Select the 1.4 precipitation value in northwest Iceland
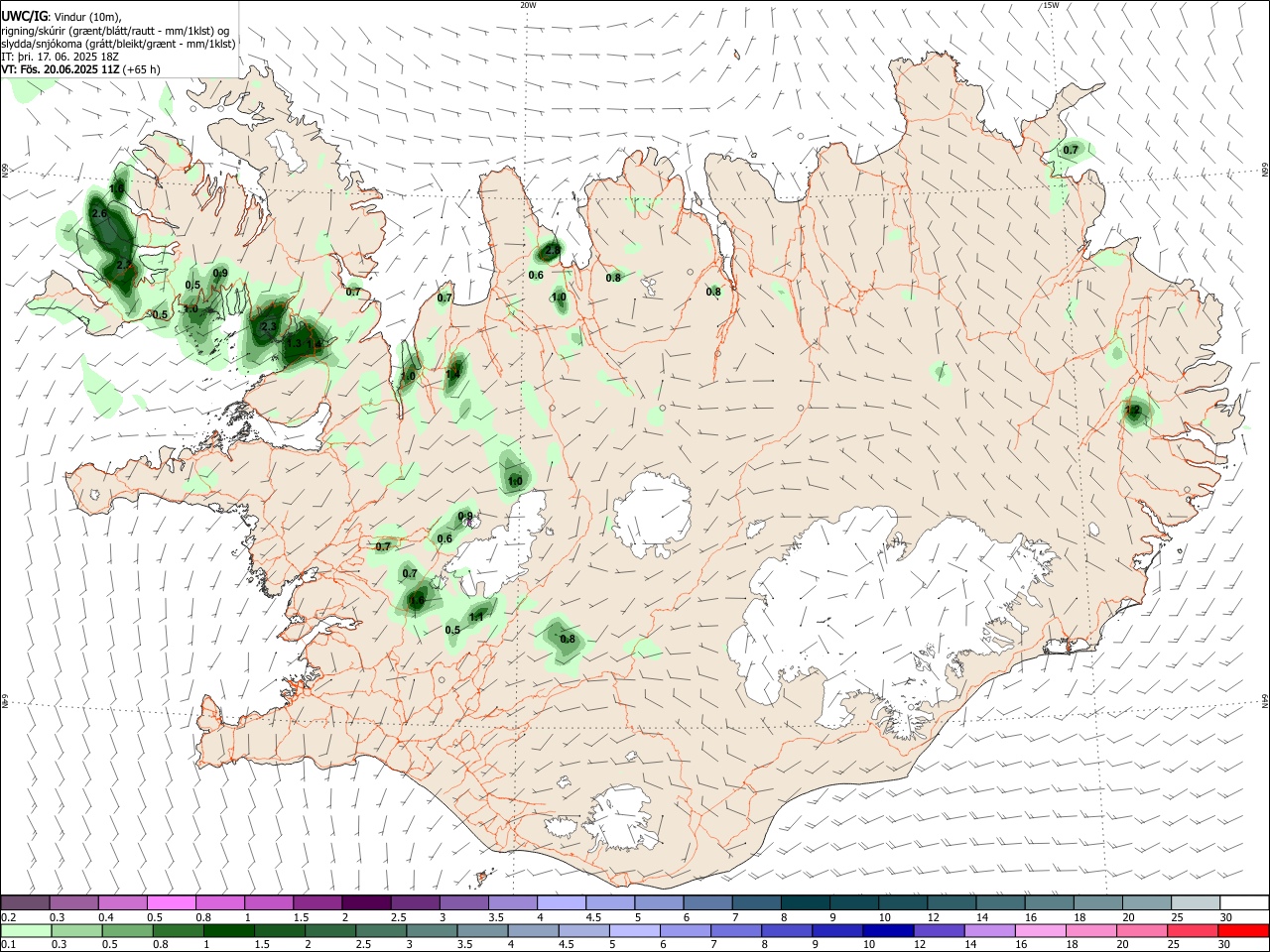1270x952 pixels. (452, 374)
